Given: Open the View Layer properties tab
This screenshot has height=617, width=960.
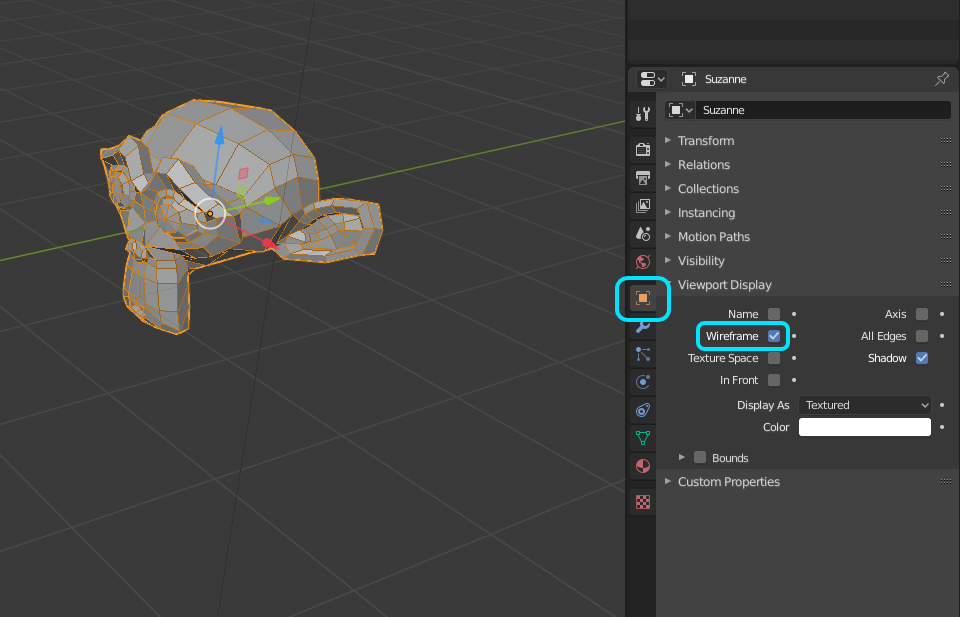Looking at the screenshot, I should tap(643, 206).
